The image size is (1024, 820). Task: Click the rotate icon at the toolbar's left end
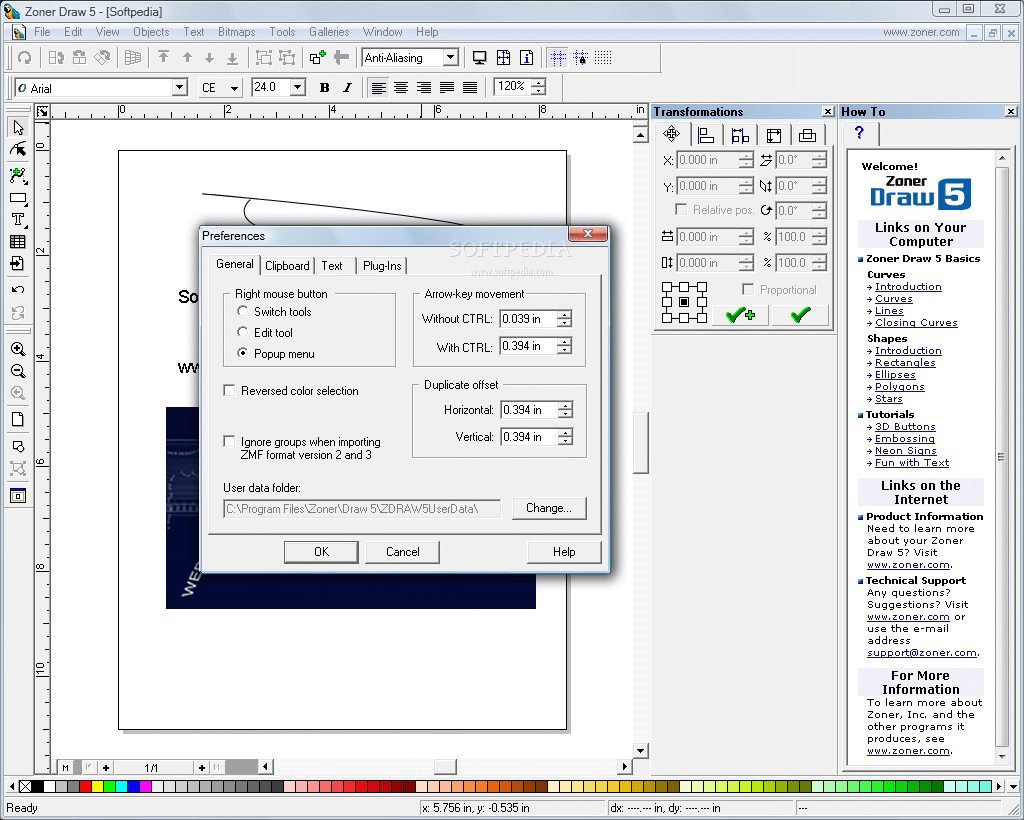click(x=25, y=58)
